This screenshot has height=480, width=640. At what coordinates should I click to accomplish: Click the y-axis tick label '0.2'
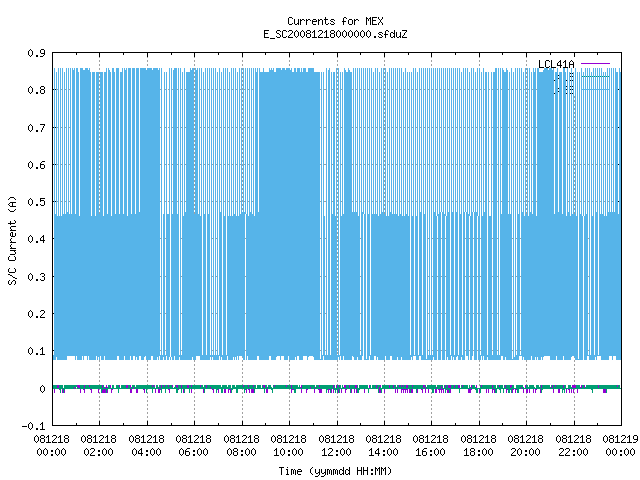[36, 314]
